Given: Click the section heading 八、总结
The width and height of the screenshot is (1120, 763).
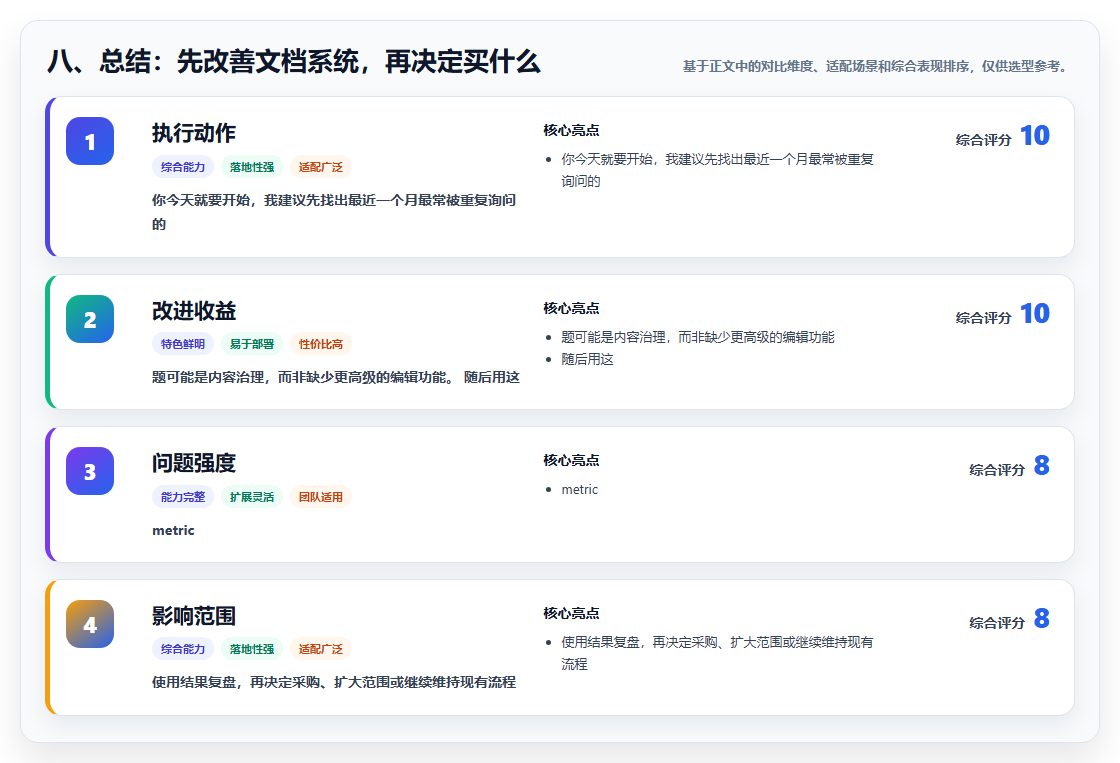Looking at the screenshot, I should 294,61.
